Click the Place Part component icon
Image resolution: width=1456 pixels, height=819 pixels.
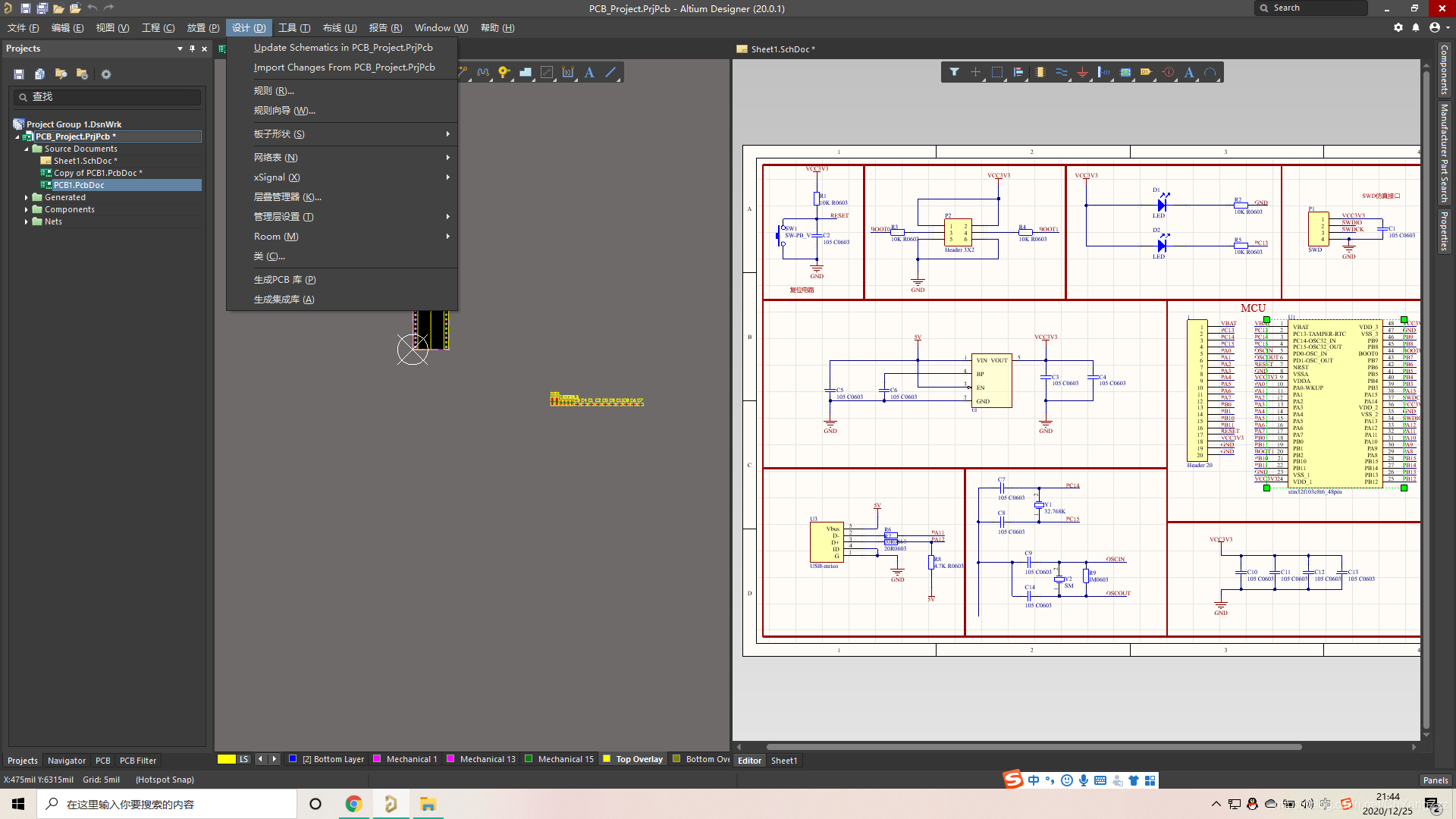coord(1040,72)
